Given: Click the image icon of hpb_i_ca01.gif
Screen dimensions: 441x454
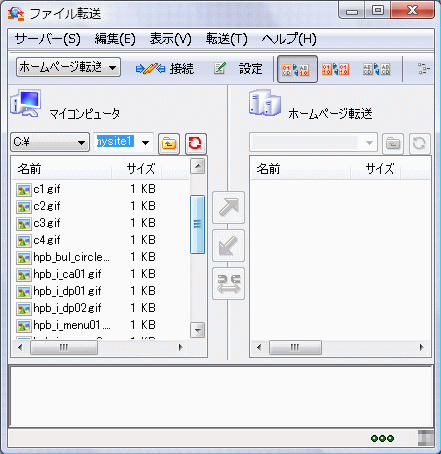Looking at the screenshot, I should pyautogui.click(x=23, y=275).
